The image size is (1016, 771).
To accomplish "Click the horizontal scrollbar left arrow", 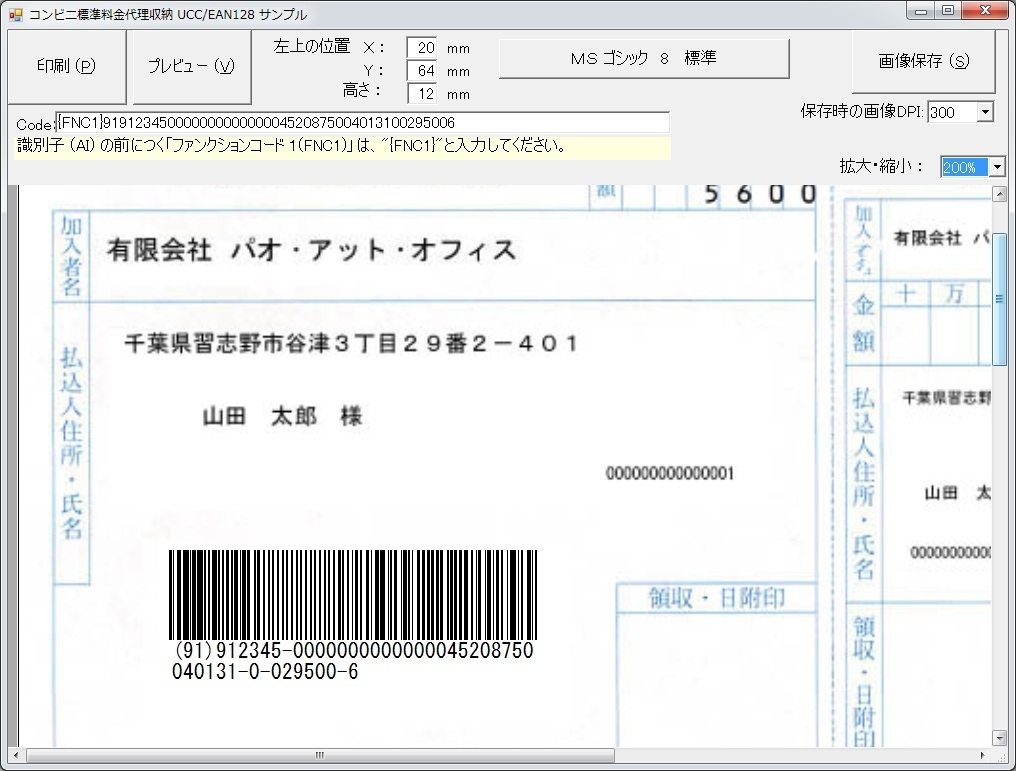I will coord(16,755).
